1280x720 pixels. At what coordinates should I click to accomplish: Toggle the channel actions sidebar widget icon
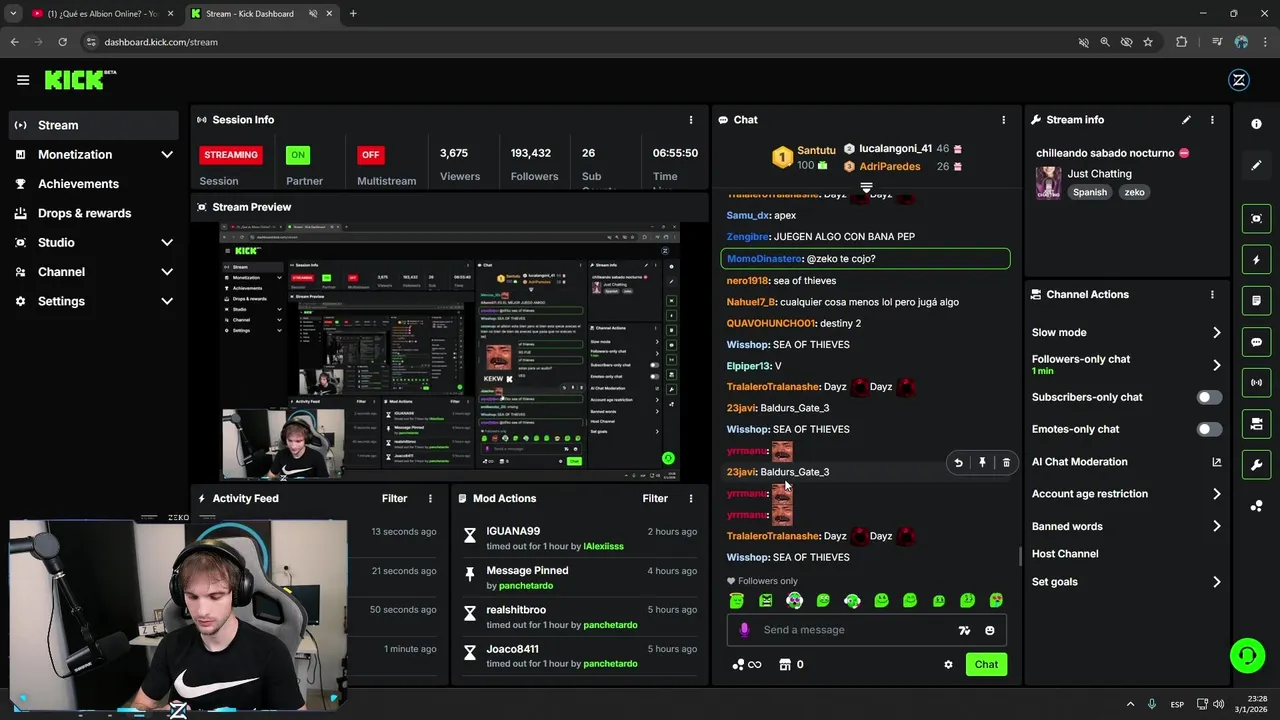(x=1256, y=424)
